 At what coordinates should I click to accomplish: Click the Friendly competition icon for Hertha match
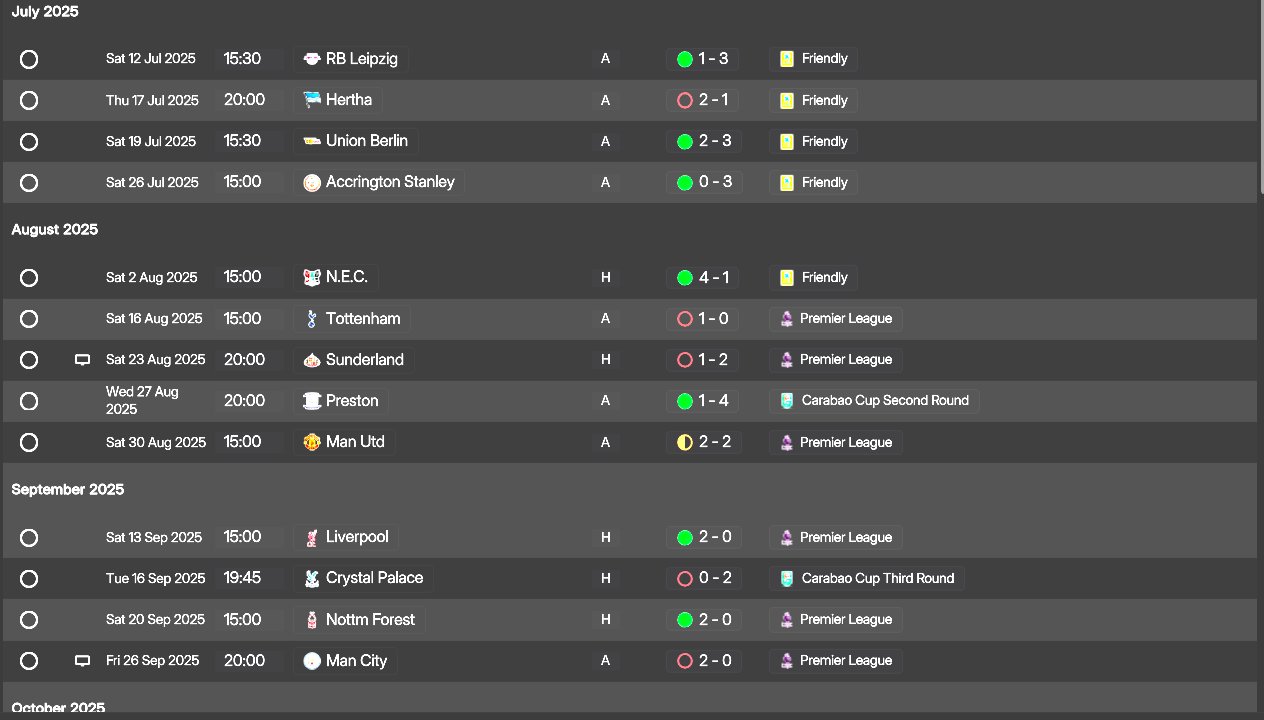point(787,101)
